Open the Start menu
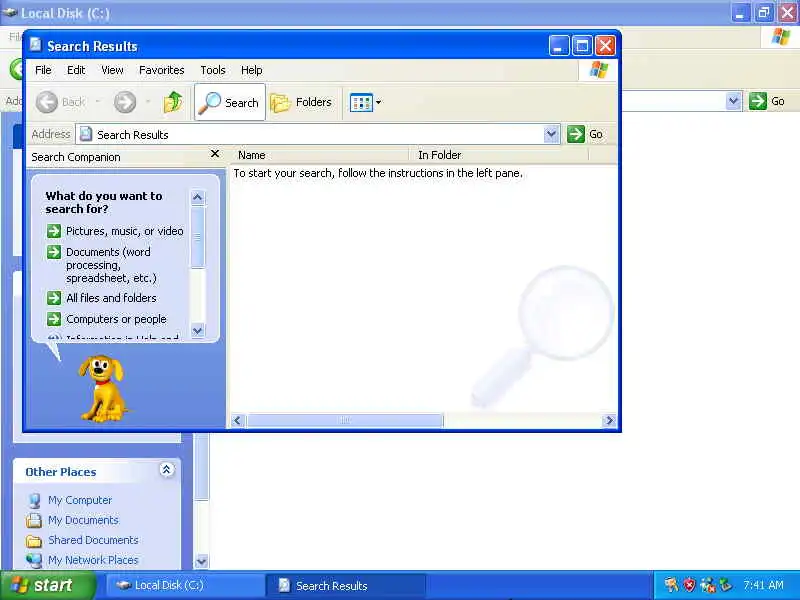The image size is (800, 600). pyautogui.click(x=48, y=585)
